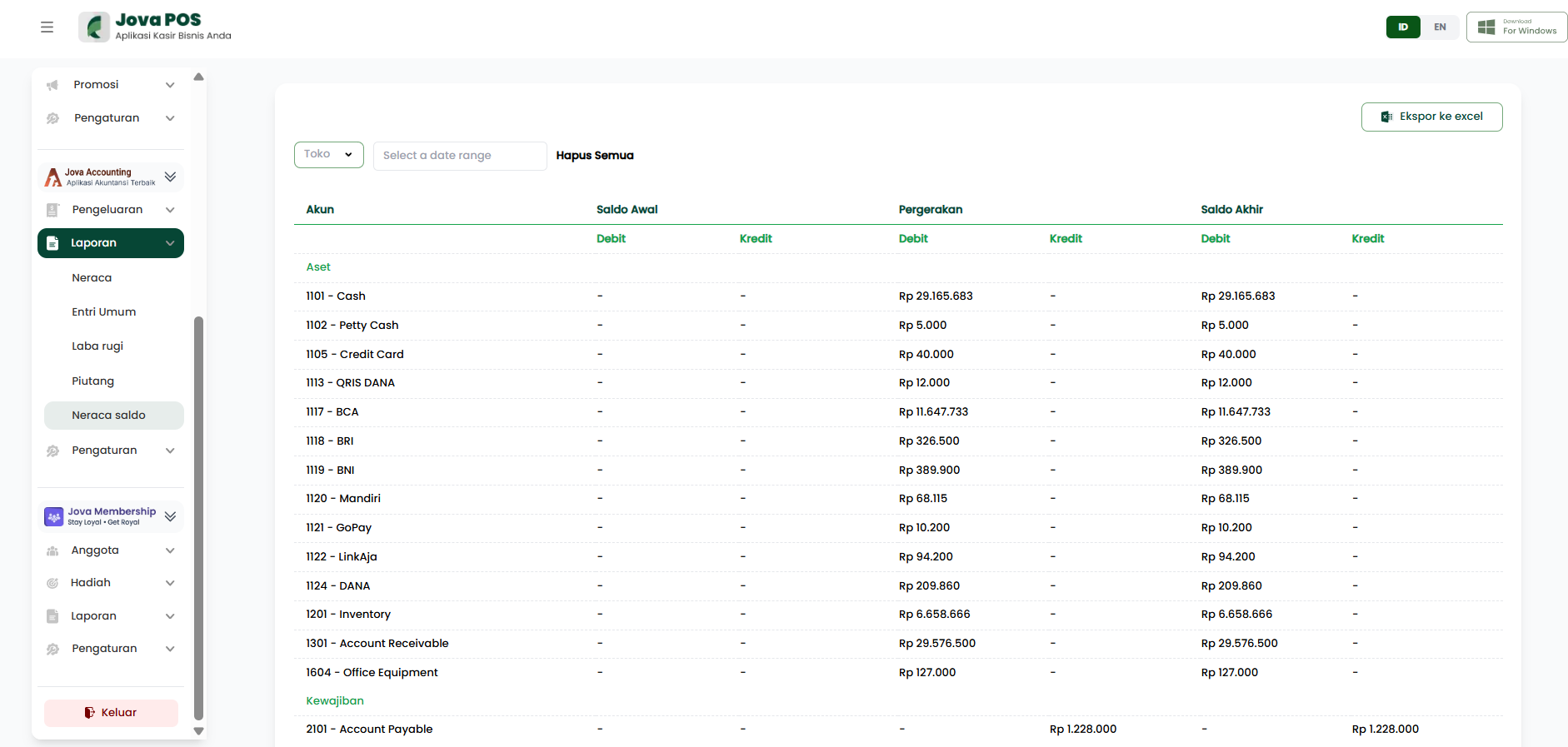Collapse the Jova Membership section
The image size is (1568, 747).
pos(170,516)
